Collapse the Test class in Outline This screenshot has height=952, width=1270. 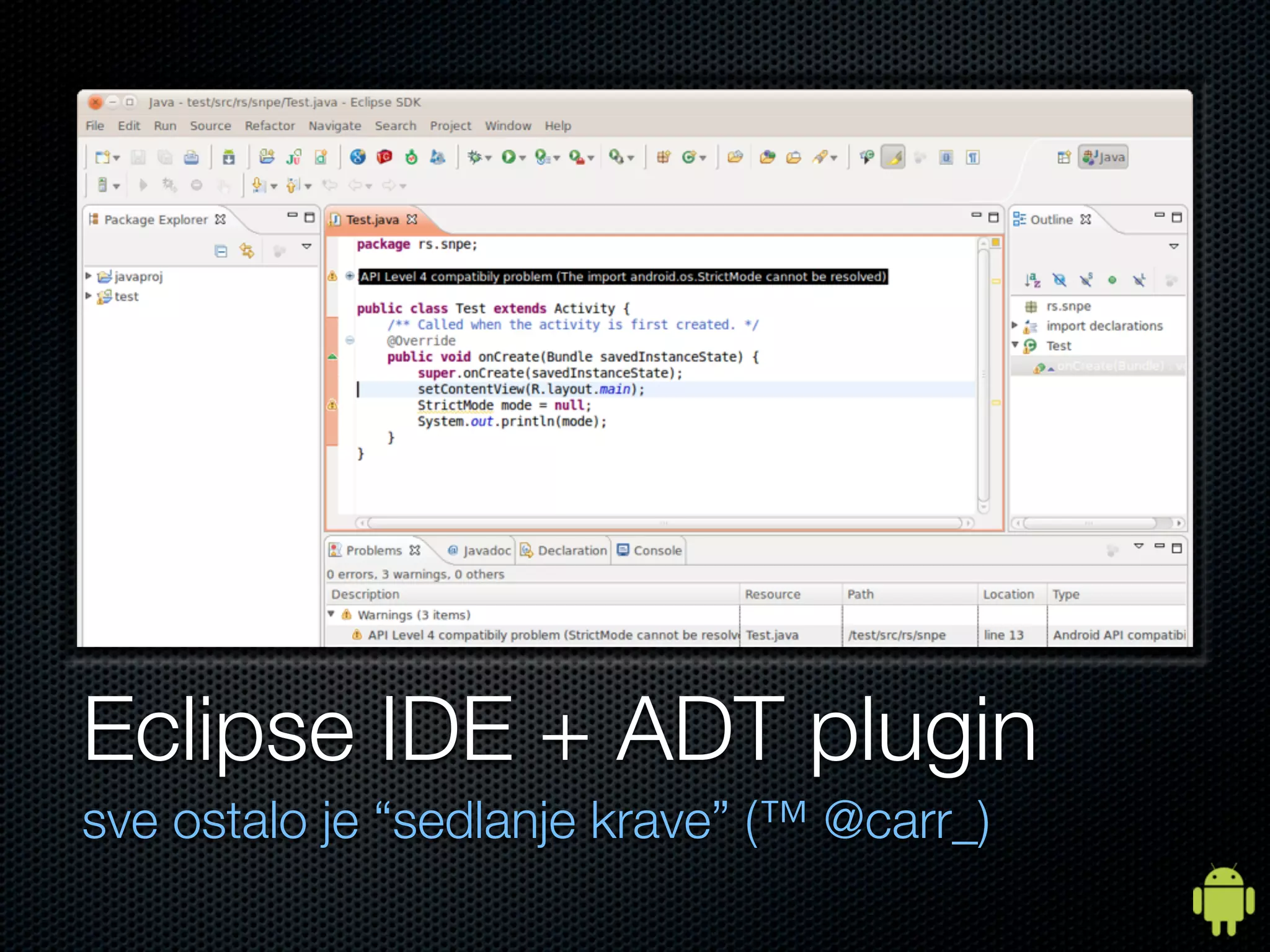click(1015, 345)
